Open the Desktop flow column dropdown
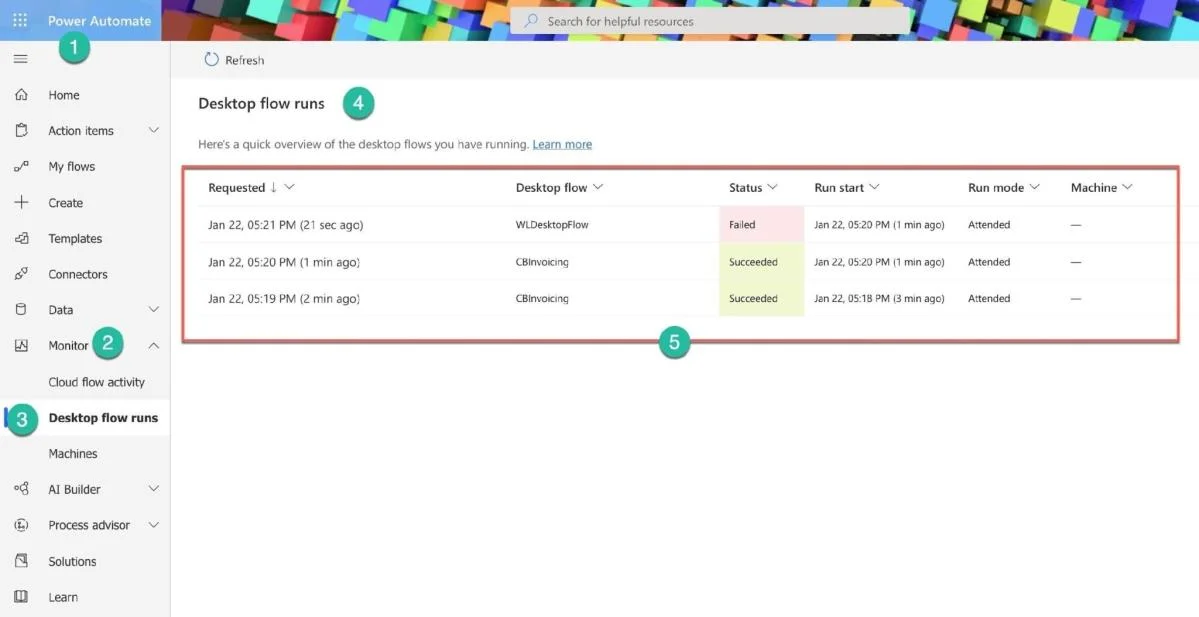The width and height of the screenshot is (1199, 617). (x=598, y=187)
